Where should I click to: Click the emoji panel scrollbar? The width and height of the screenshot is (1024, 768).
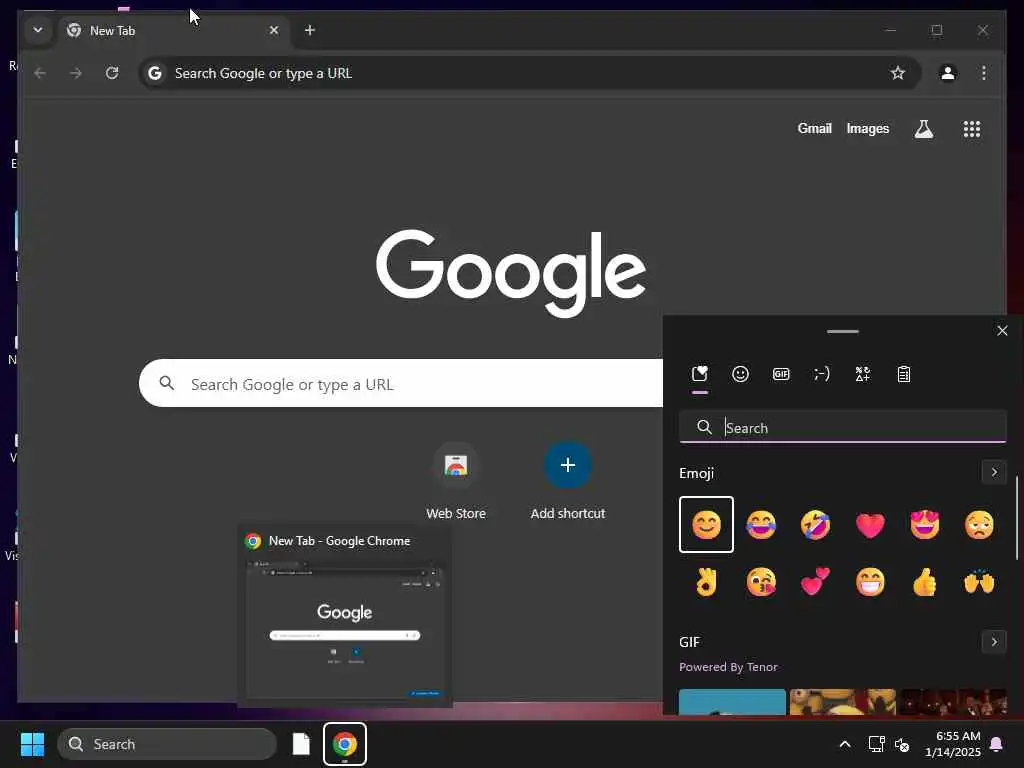[x=1016, y=519]
